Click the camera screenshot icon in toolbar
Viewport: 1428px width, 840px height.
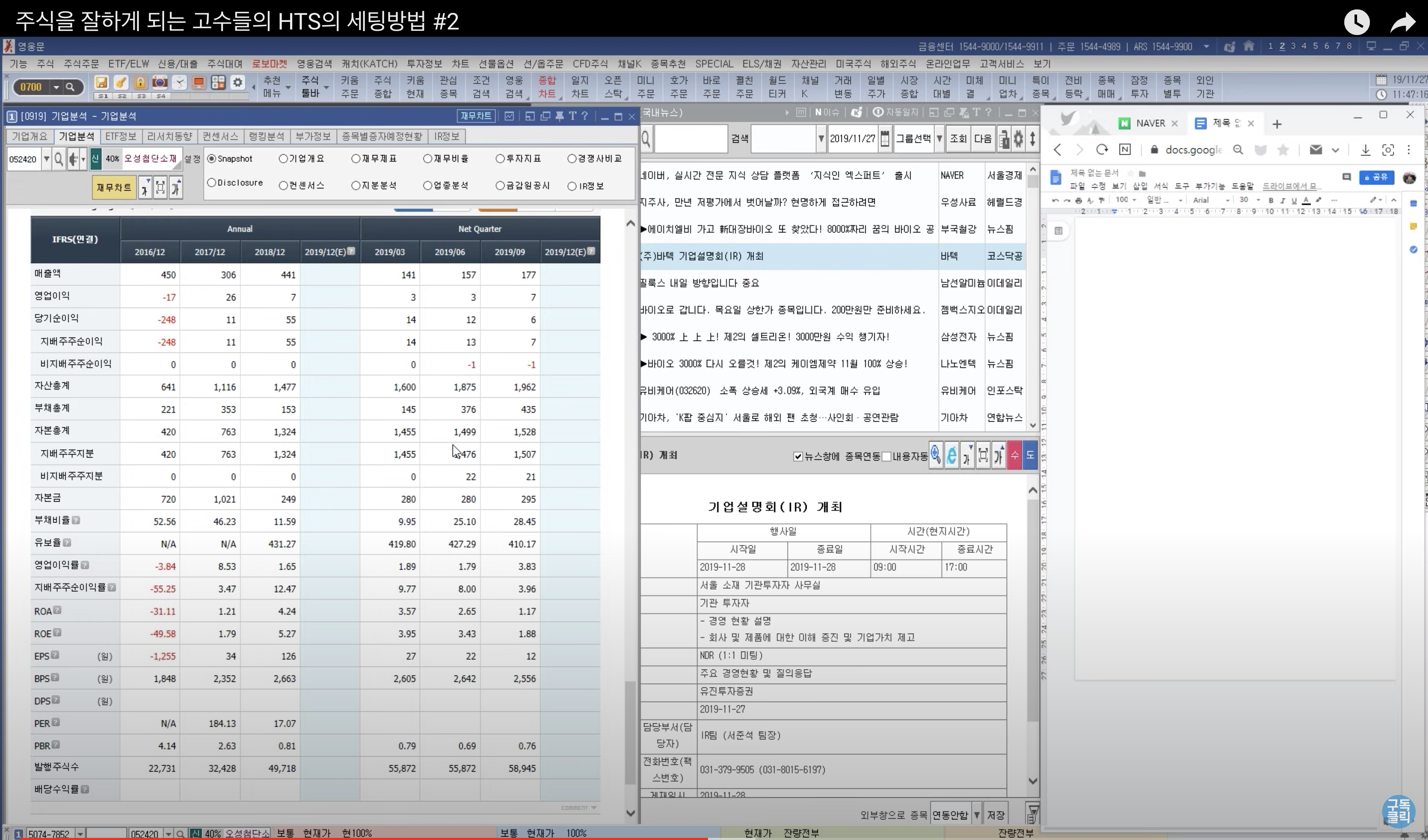point(160,83)
